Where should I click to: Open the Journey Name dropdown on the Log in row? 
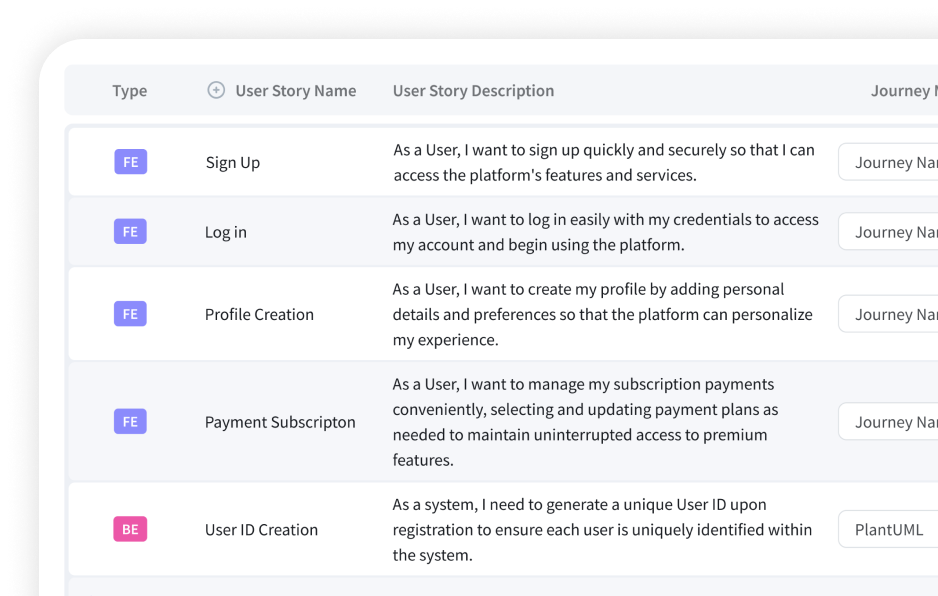click(888, 231)
